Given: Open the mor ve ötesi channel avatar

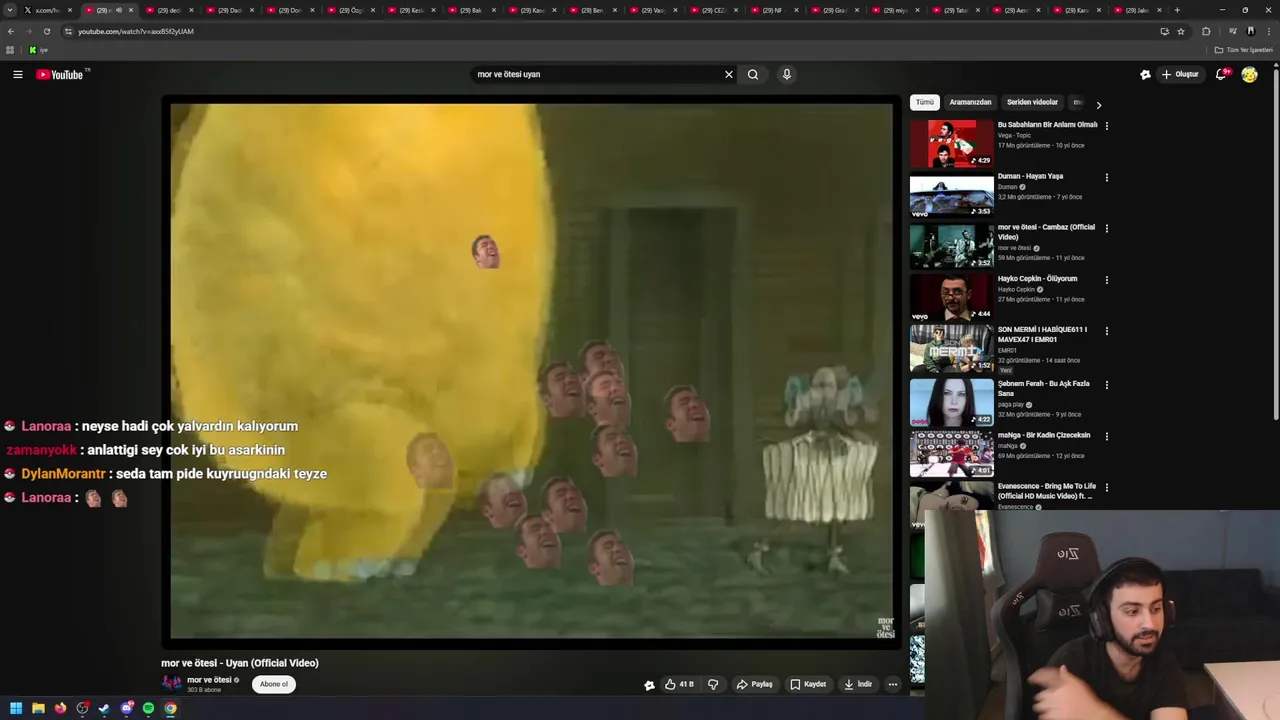Looking at the screenshot, I should coord(172,684).
